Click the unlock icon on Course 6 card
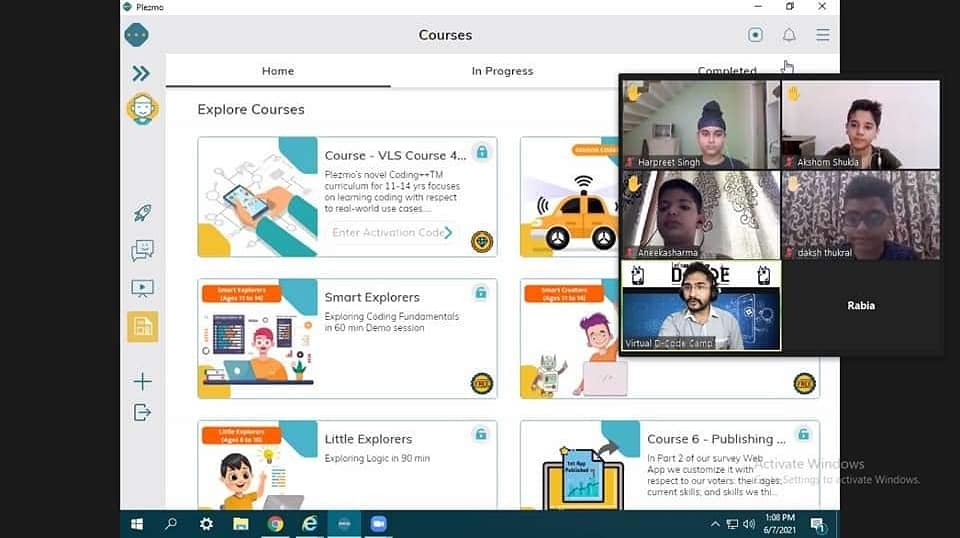Viewport: 960px width, 538px height. pyautogui.click(x=804, y=435)
